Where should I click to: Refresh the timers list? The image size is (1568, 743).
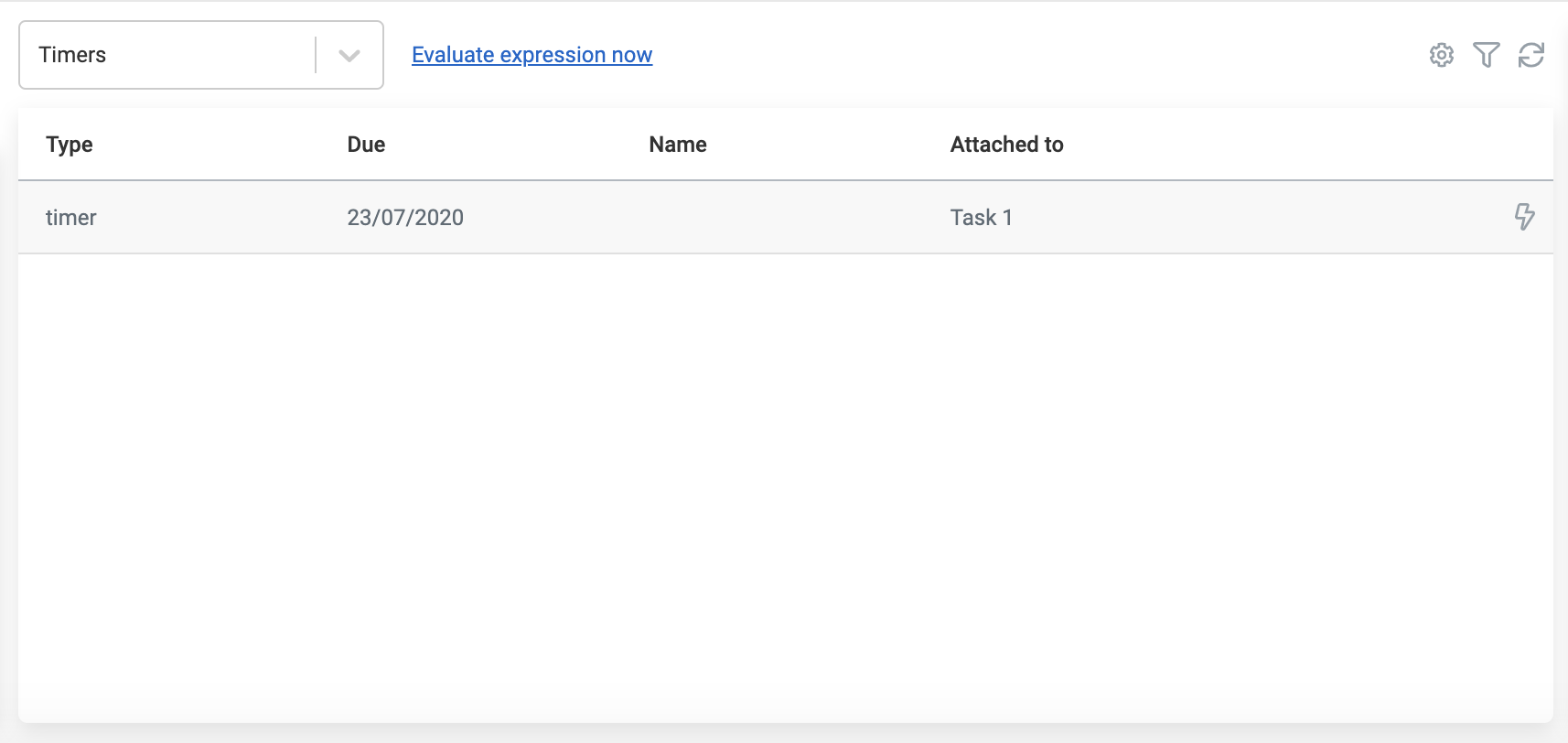click(1531, 55)
